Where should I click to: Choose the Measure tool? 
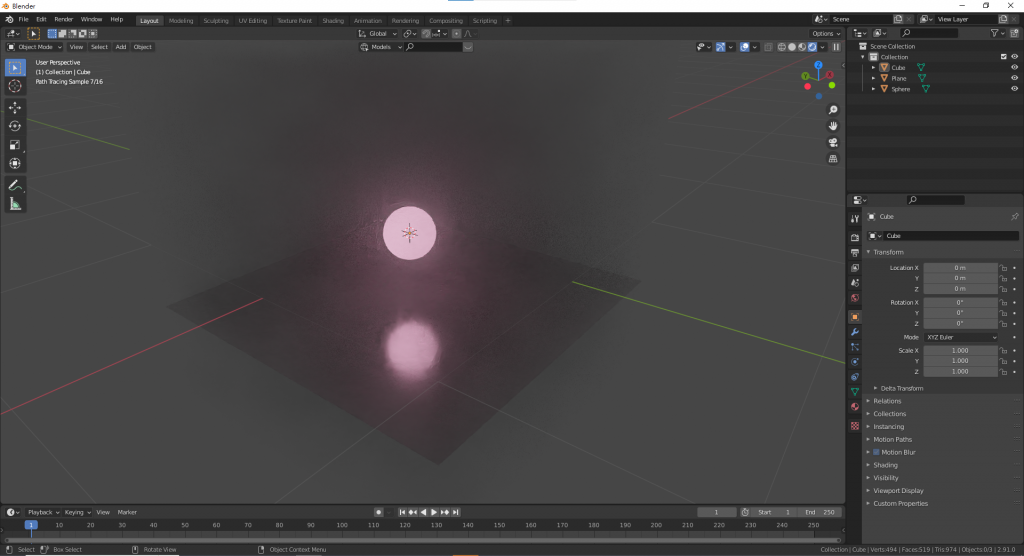(x=15, y=204)
